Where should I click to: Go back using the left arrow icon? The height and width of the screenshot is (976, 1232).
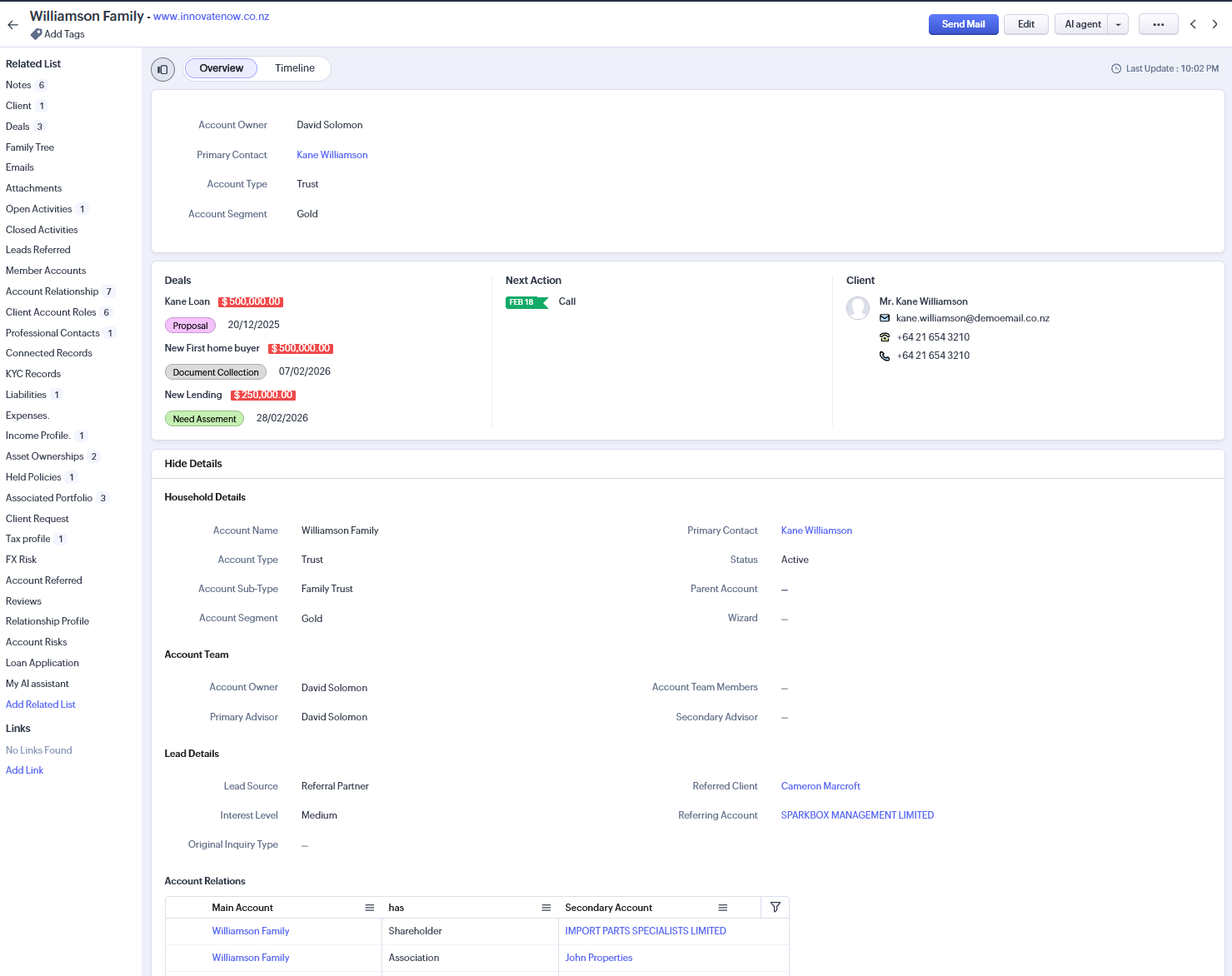[x=12, y=25]
